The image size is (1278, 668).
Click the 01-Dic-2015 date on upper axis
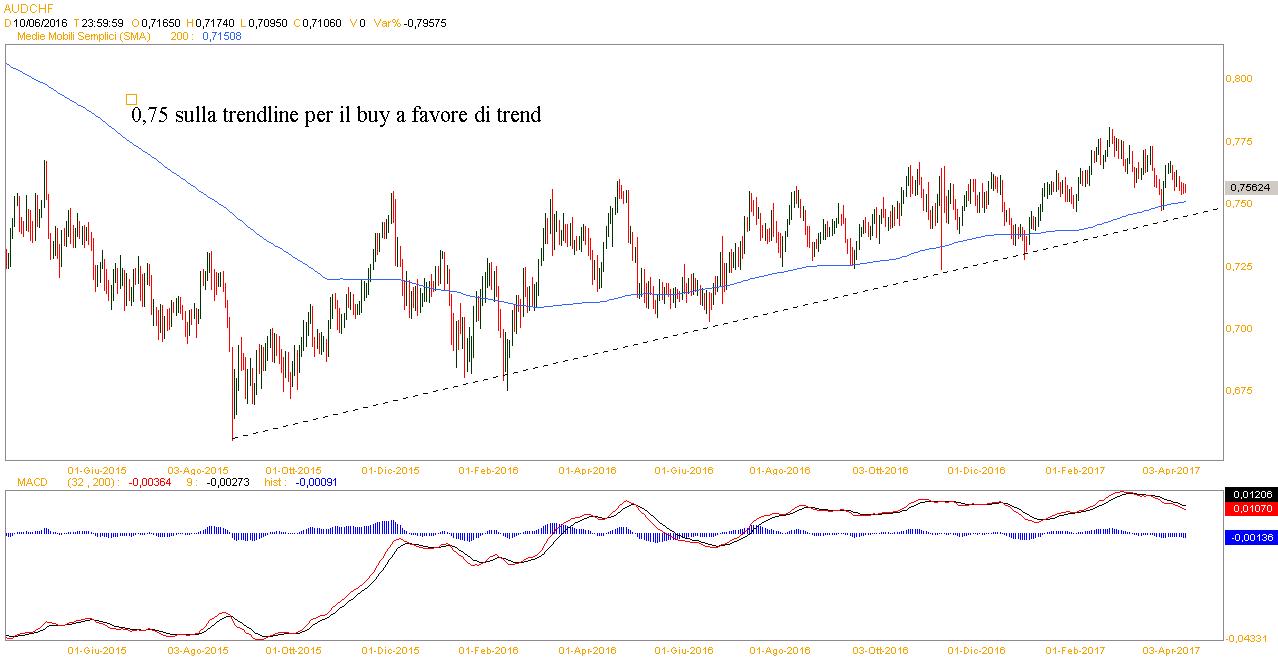(391, 469)
